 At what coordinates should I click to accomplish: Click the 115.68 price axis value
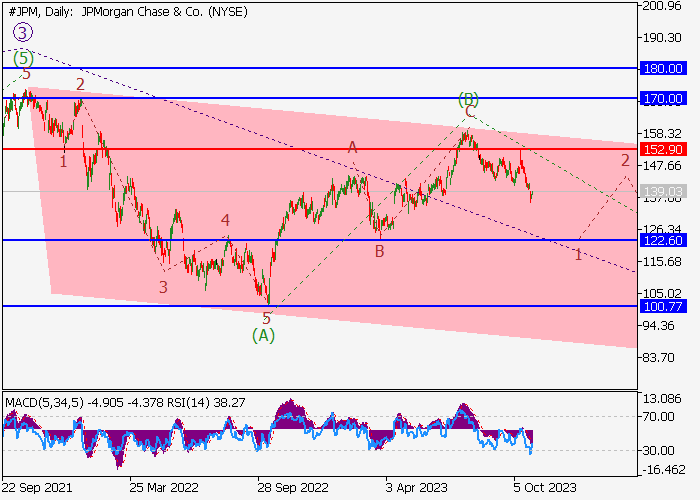tap(662, 262)
